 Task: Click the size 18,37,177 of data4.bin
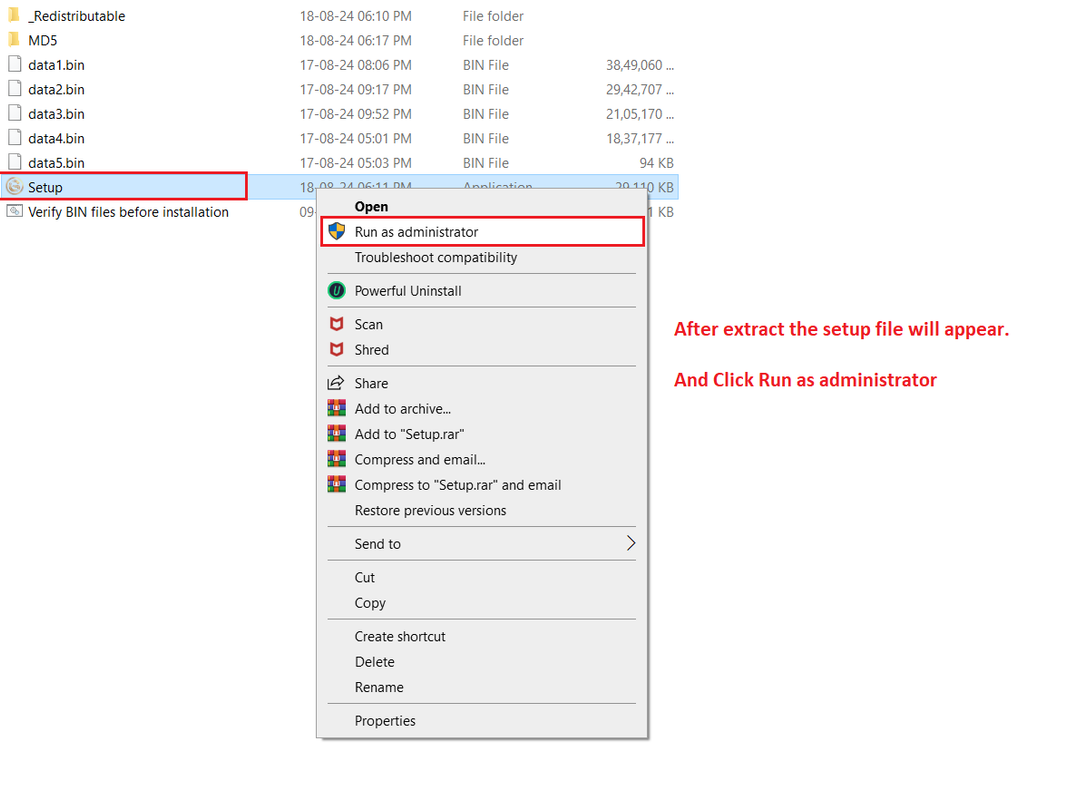pos(640,138)
